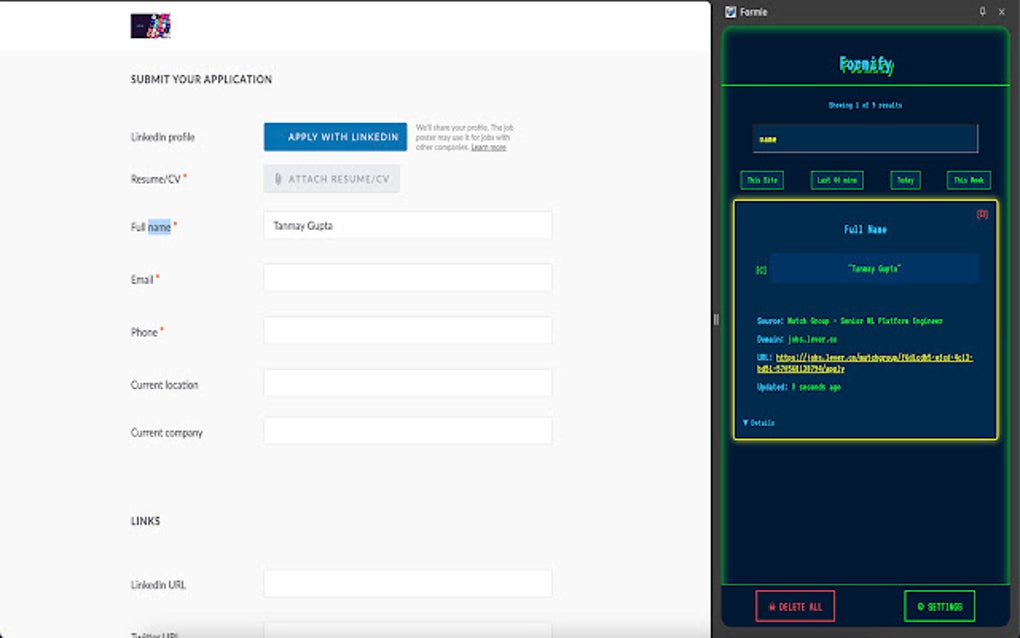Click the 'Updated: 3 seconds ago' text
Image resolution: width=1020 pixels, height=638 pixels.
click(x=799, y=387)
